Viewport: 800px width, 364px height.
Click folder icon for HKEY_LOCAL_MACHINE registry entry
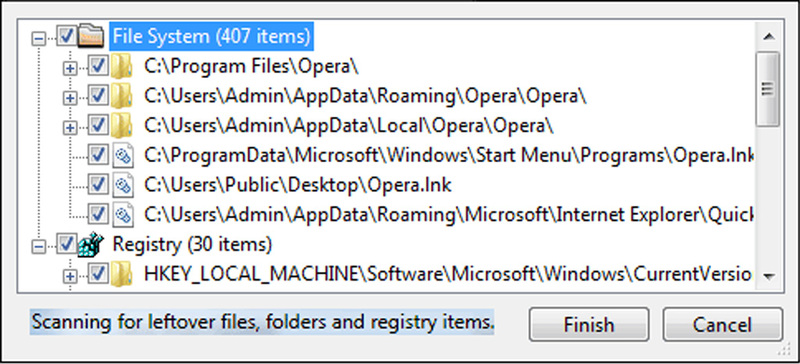122,275
